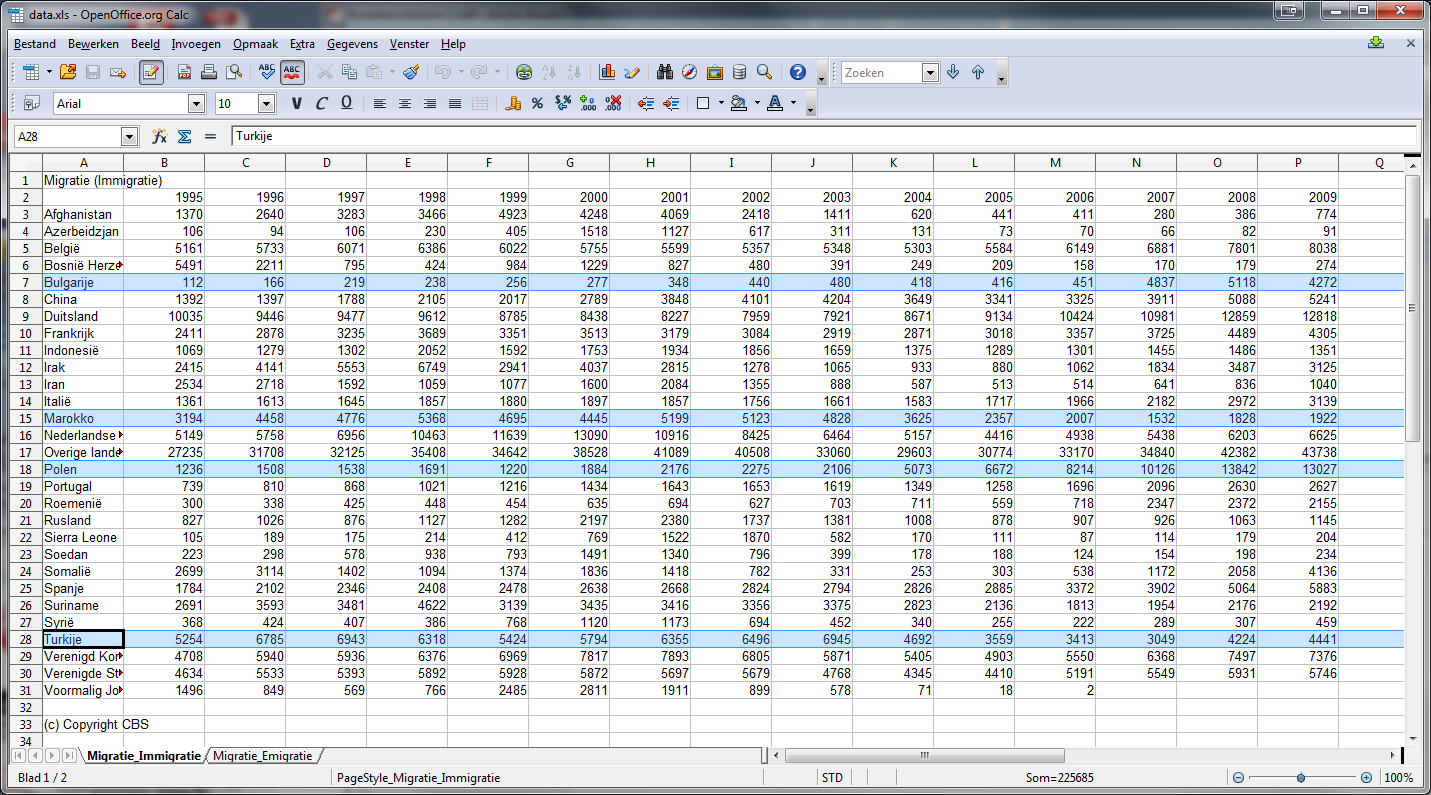Send document as e-mail
The height and width of the screenshot is (795, 1431).
118,72
